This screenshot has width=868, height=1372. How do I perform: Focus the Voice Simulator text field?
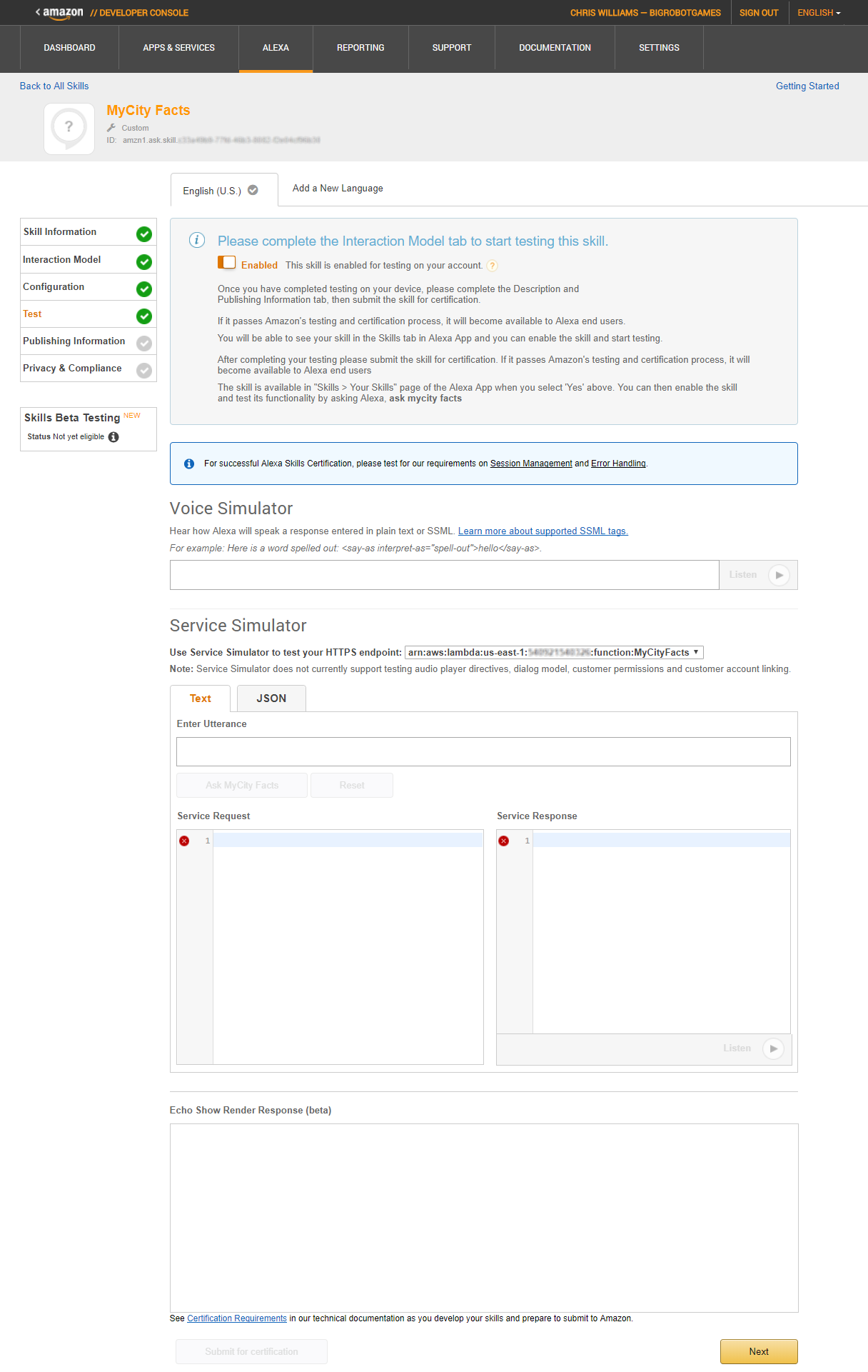point(444,575)
